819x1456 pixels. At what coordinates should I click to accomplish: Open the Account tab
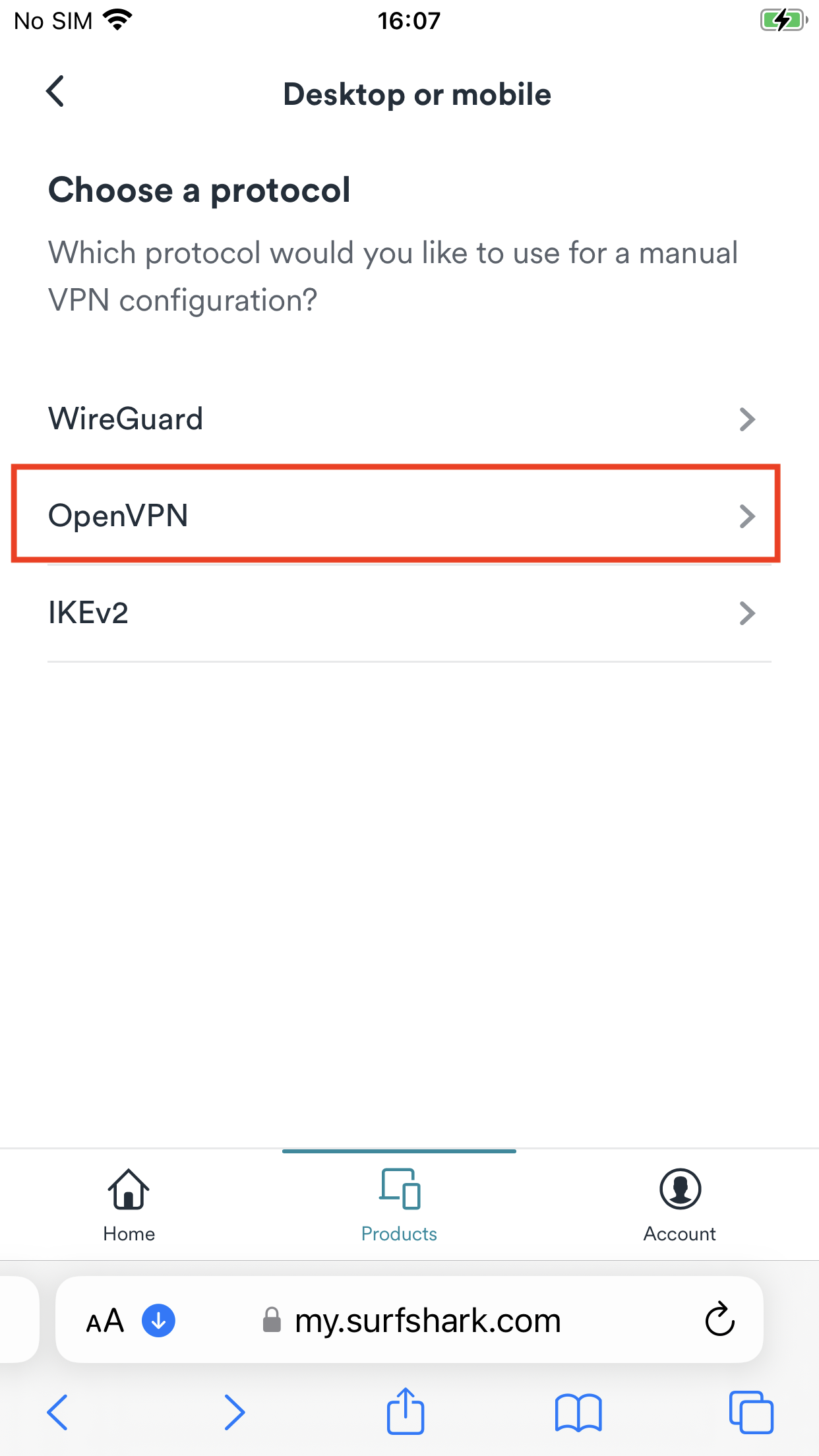[679, 1204]
